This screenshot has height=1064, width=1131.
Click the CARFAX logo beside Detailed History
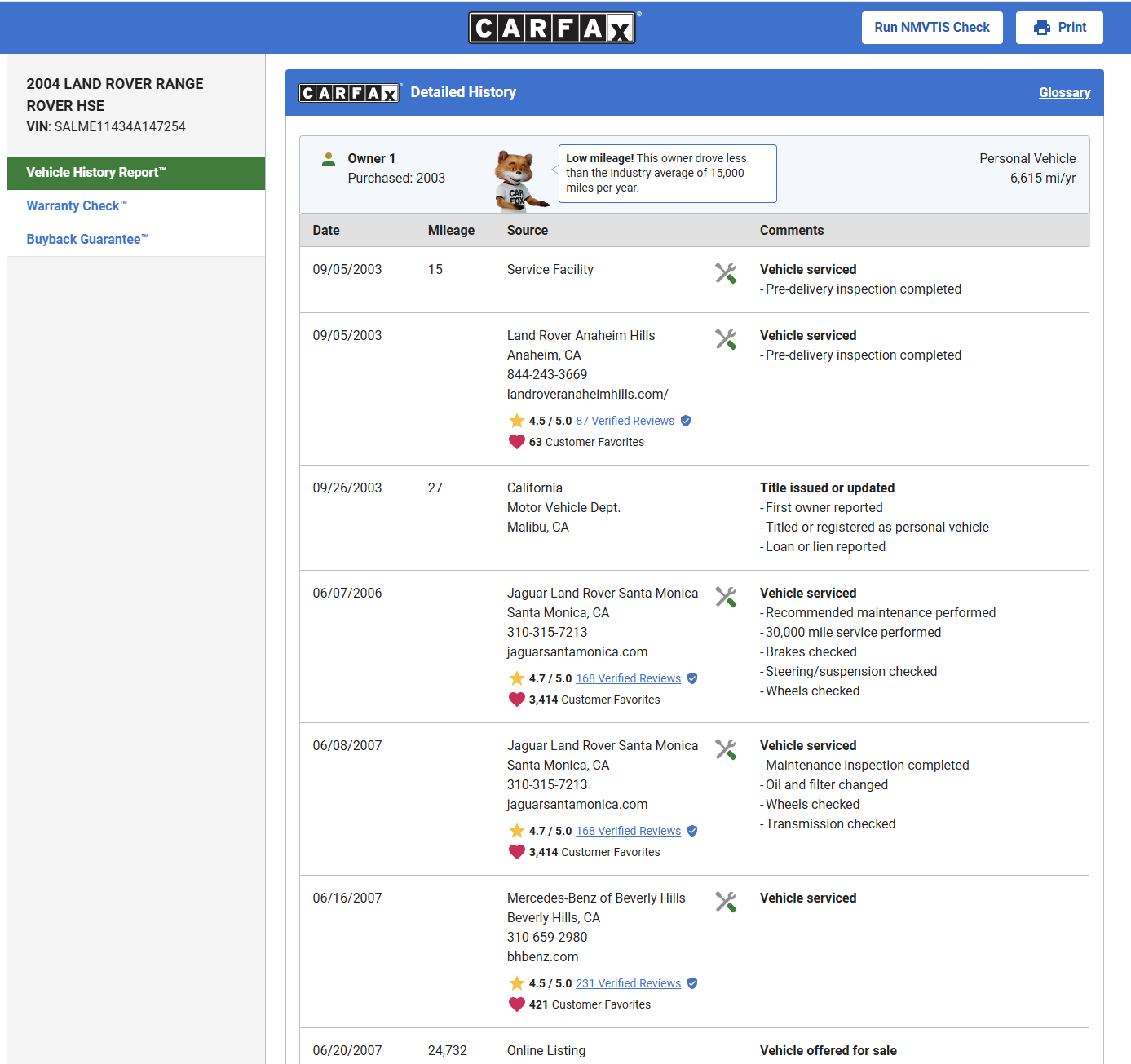point(350,93)
